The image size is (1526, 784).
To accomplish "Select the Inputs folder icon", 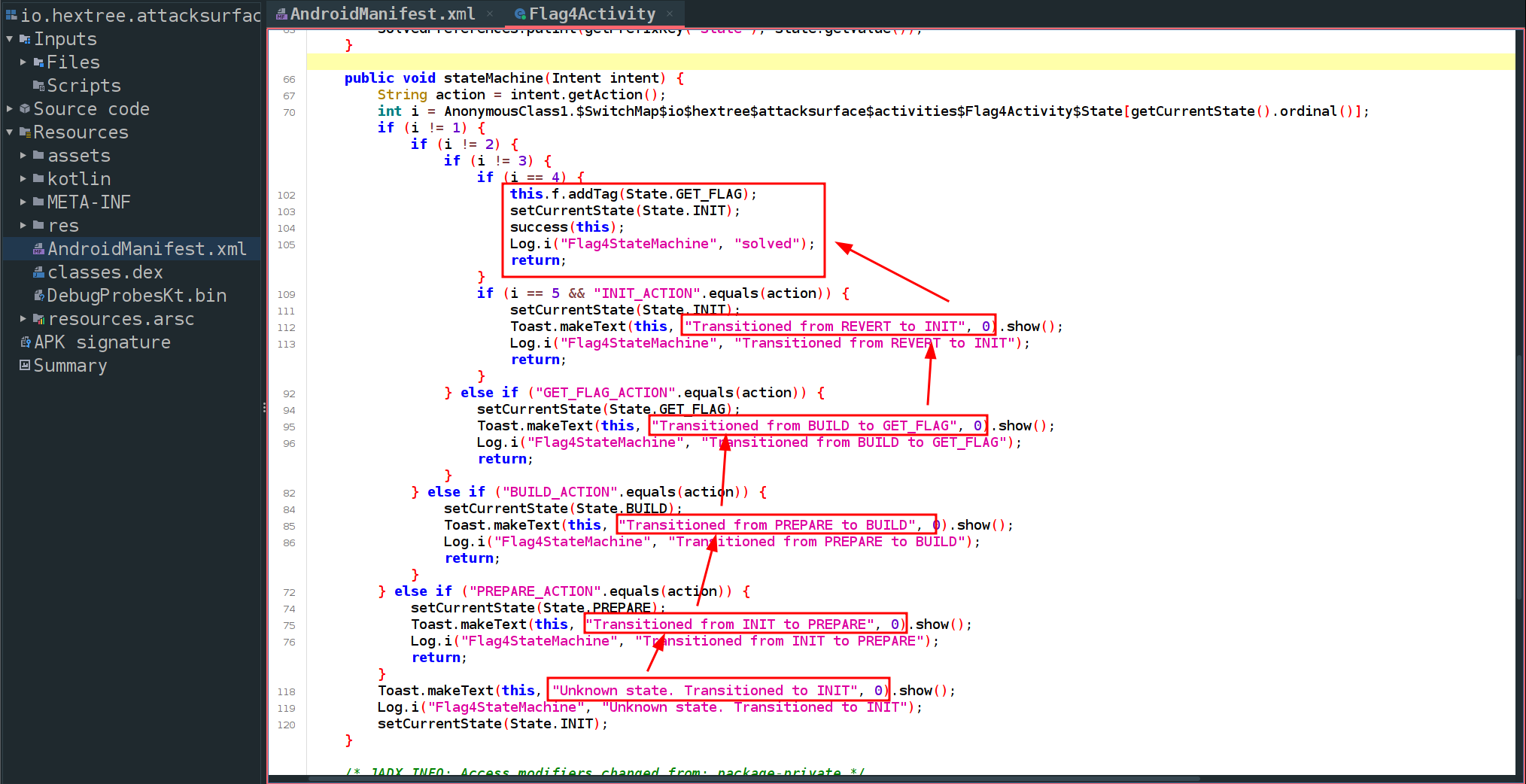I will click(25, 38).
